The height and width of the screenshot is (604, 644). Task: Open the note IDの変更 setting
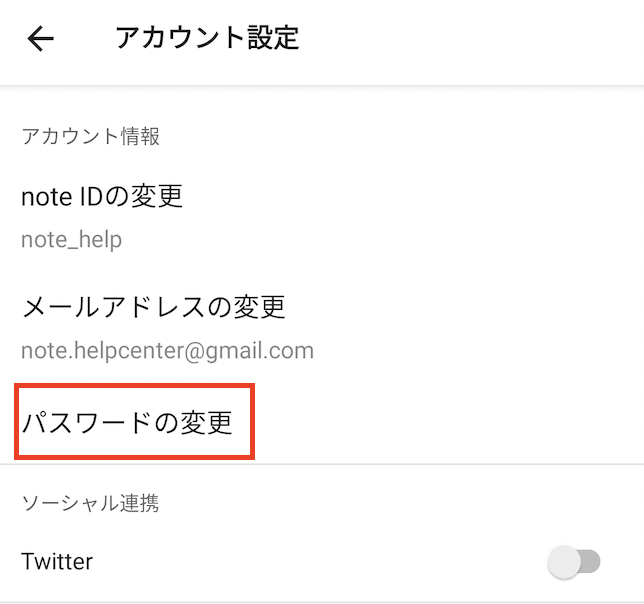tap(102, 196)
